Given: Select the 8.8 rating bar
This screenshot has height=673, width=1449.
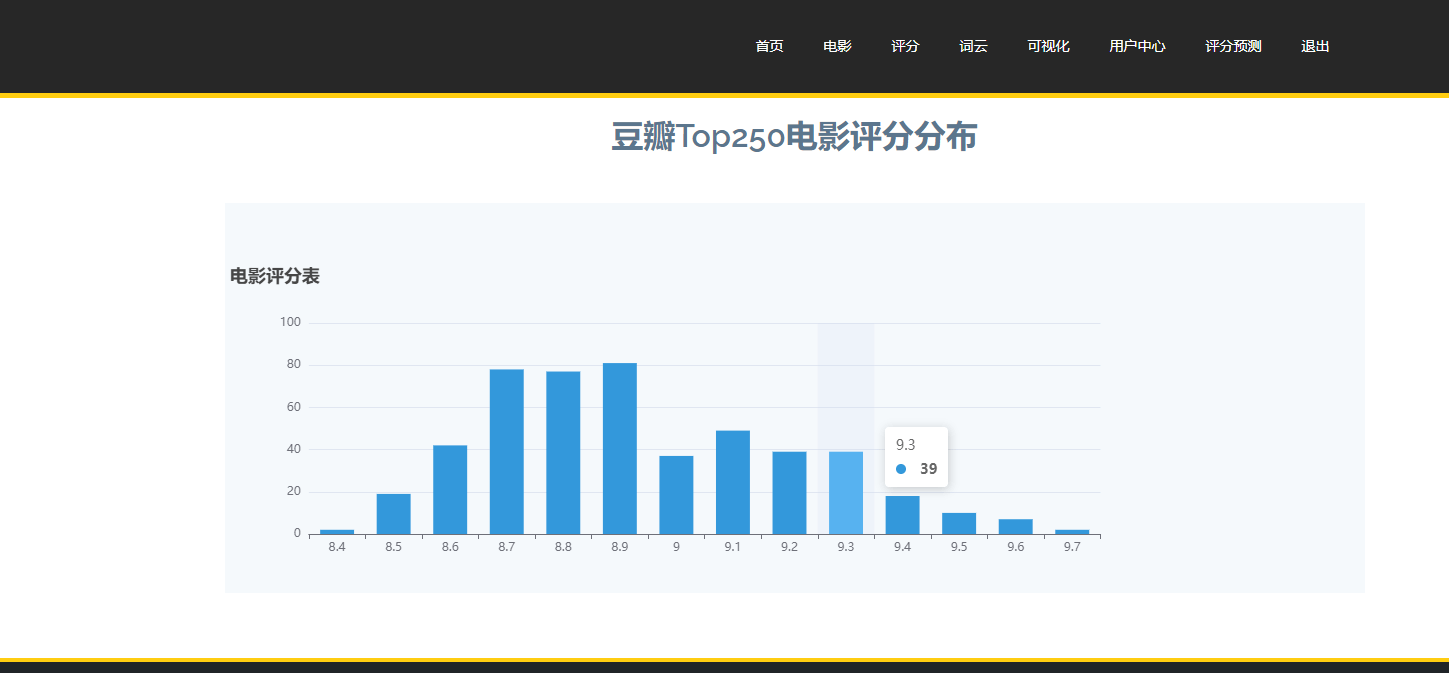Looking at the screenshot, I should (563, 453).
